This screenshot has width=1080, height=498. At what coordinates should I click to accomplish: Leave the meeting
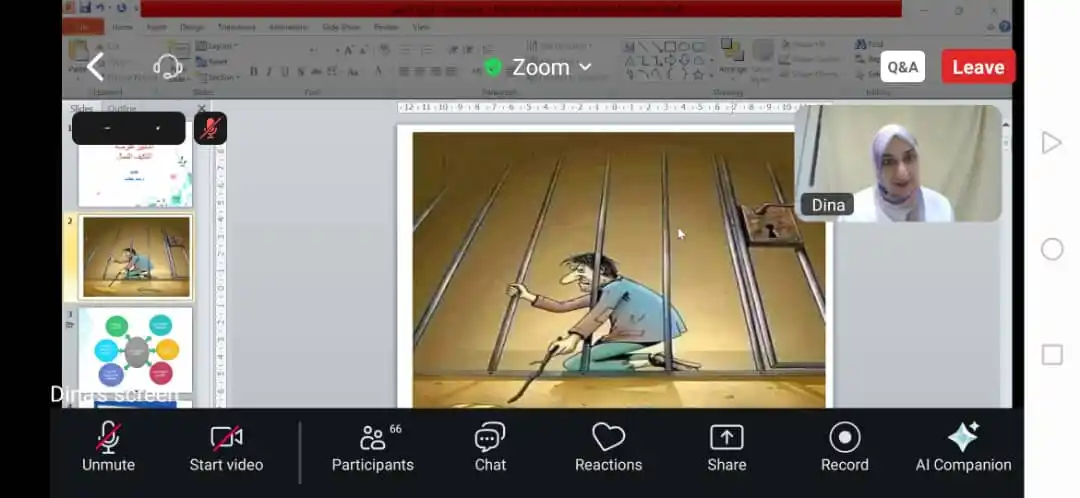click(x=978, y=67)
